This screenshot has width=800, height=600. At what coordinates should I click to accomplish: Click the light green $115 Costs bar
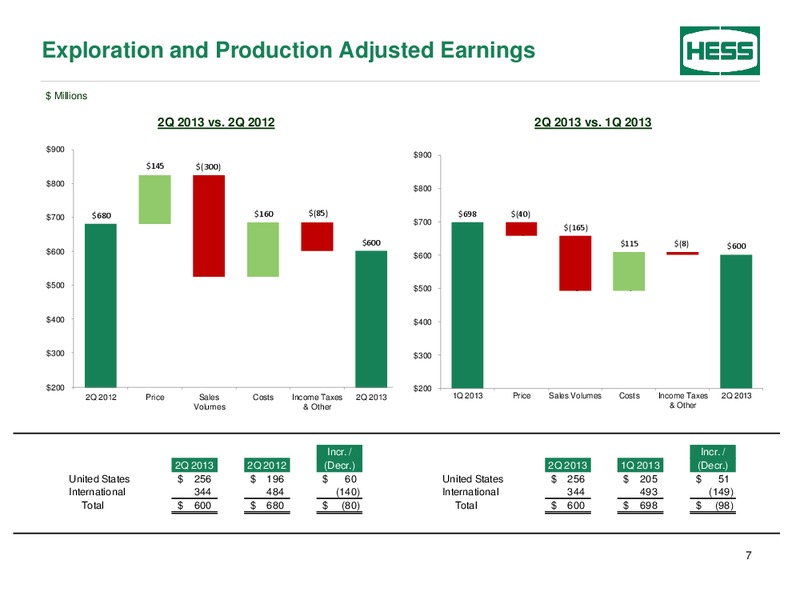[629, 271]
